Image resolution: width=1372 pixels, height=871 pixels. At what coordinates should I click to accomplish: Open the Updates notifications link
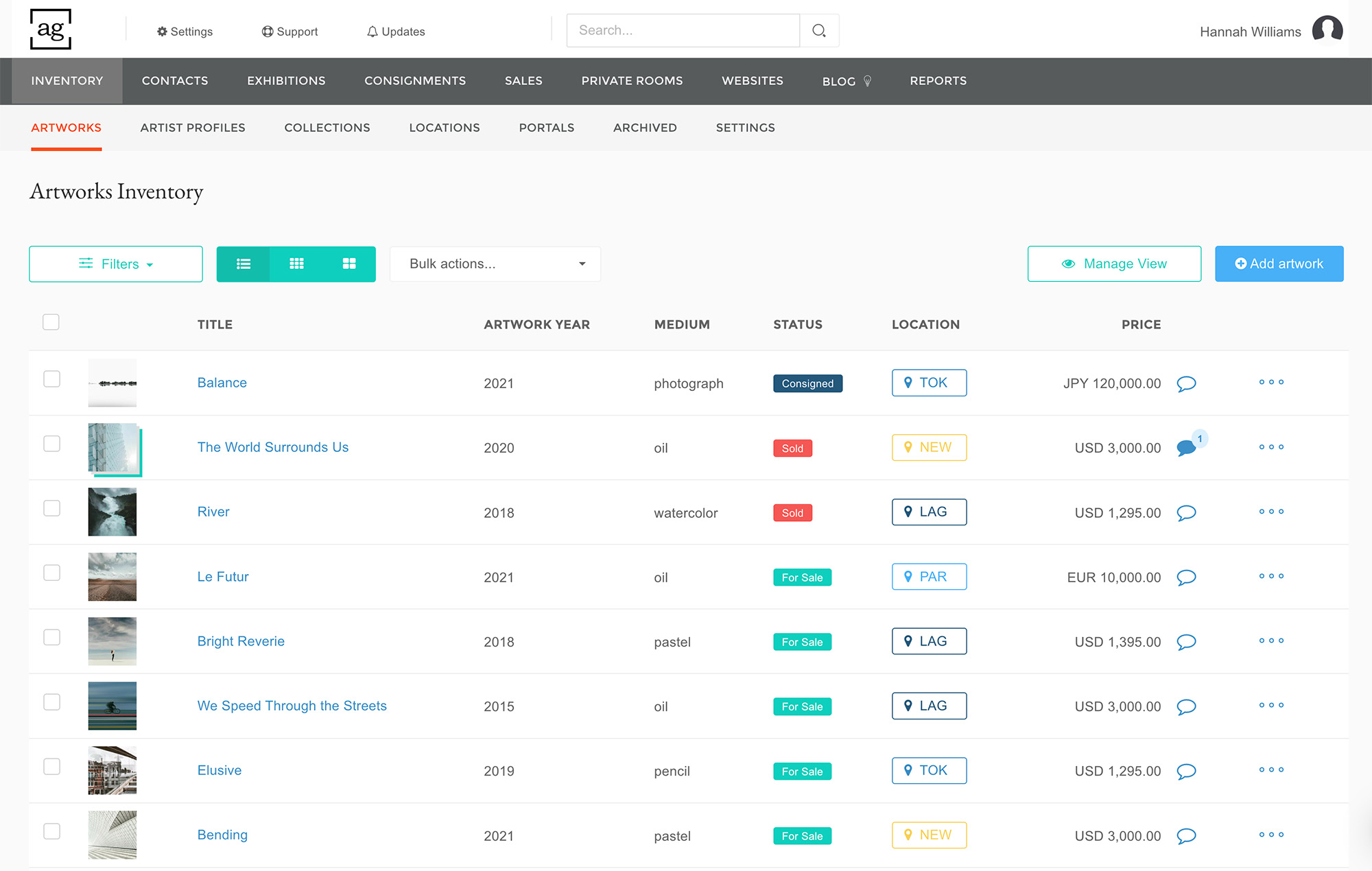(x=396, y=32)
